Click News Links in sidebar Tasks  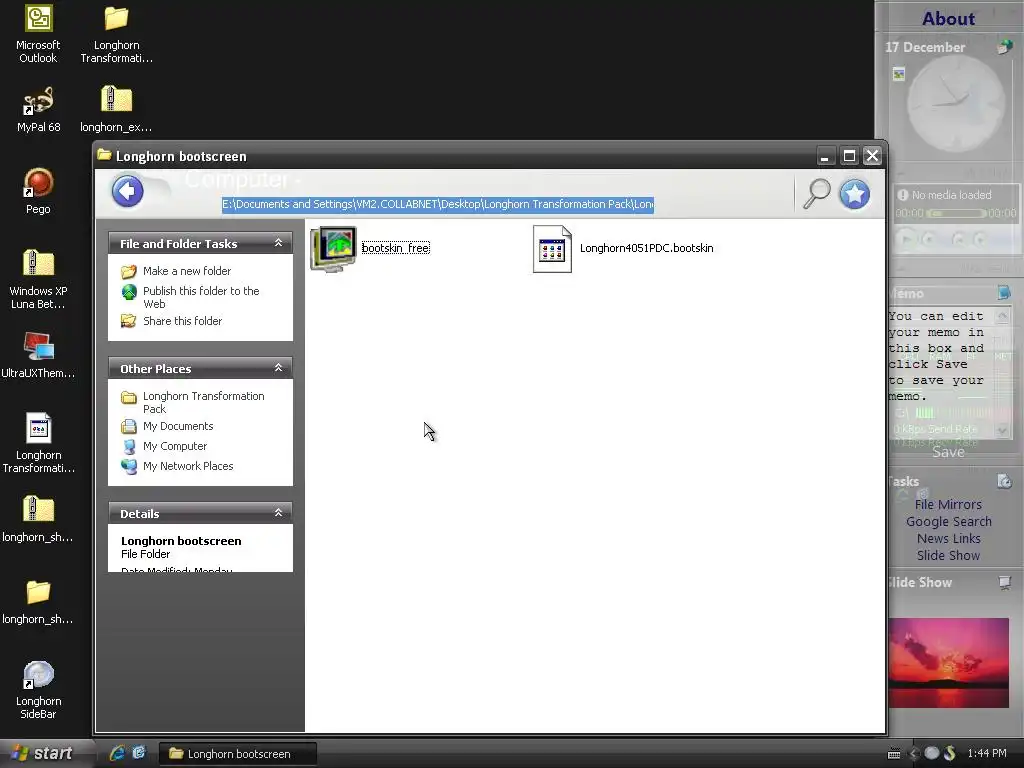pyautogui.click(x=948, y=538)
